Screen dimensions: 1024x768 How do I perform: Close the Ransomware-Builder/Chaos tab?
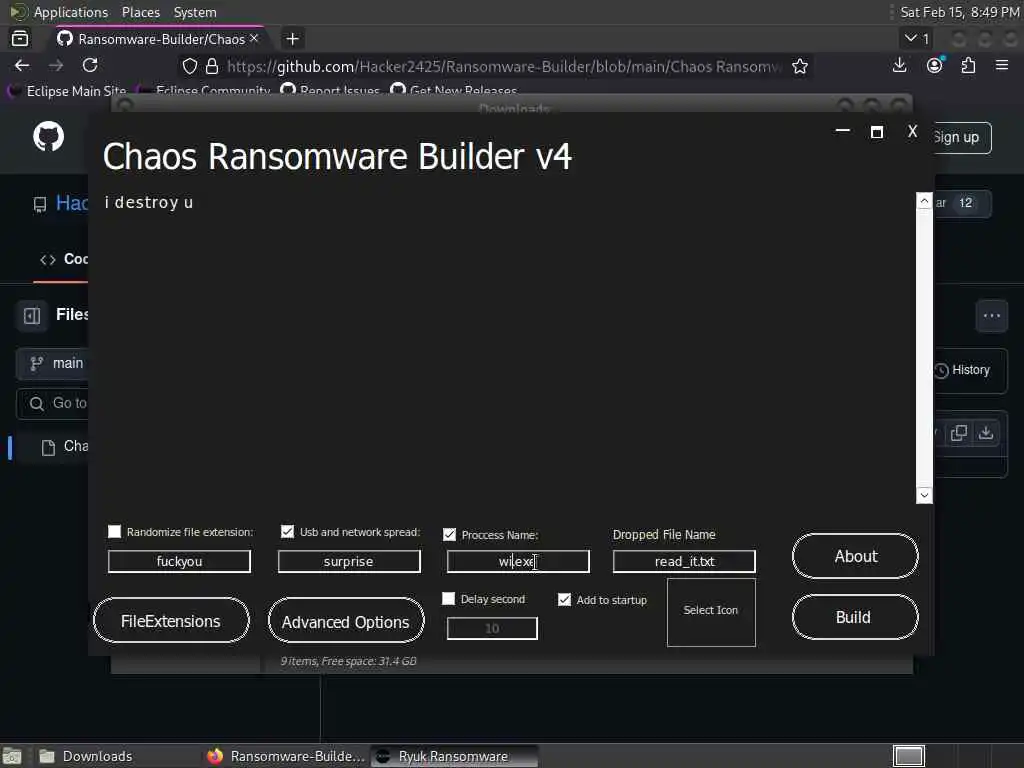click(x=254, y=39)
